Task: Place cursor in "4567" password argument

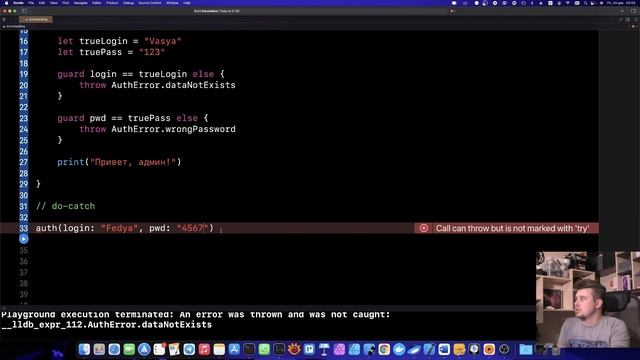Action: coord(192,228)
